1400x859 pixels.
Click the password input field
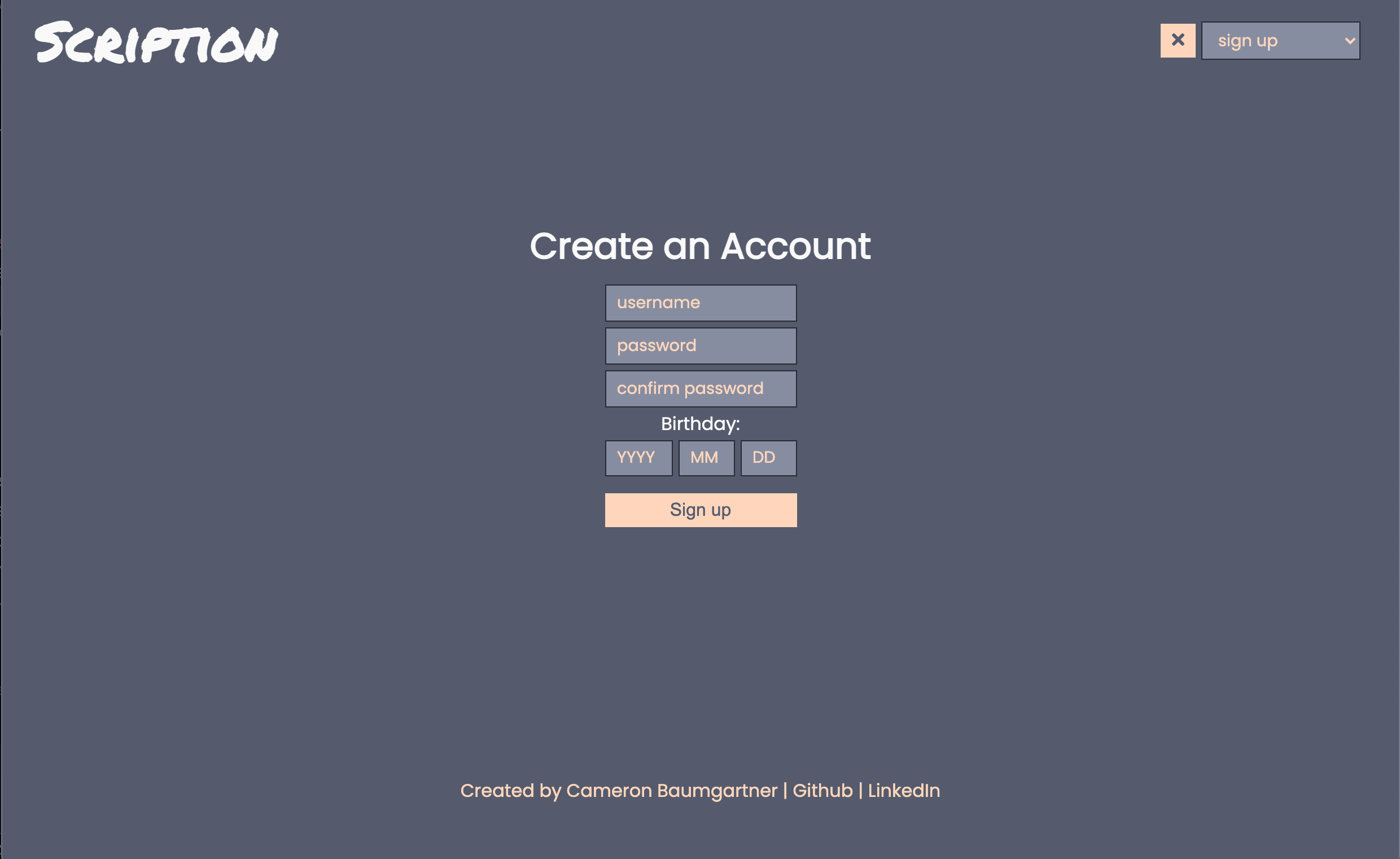[701, 346]
